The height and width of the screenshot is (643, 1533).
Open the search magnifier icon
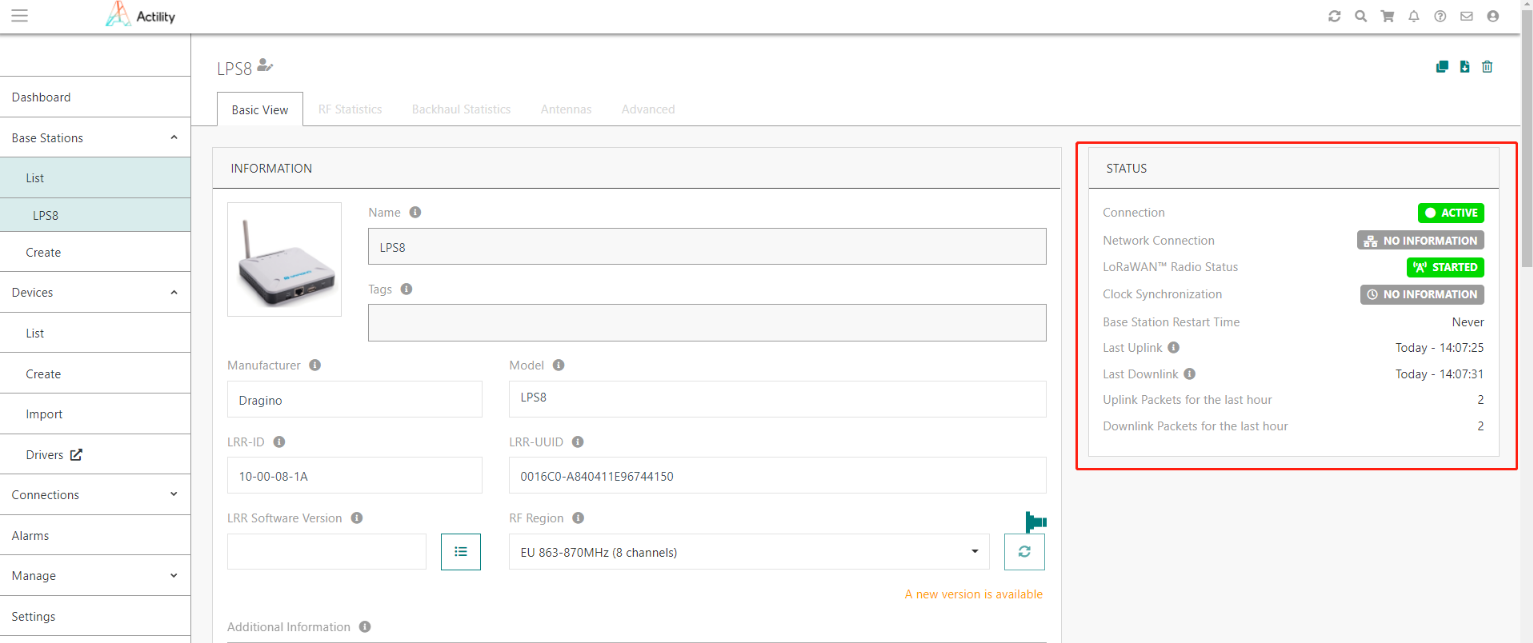(x=1360, y=16)
